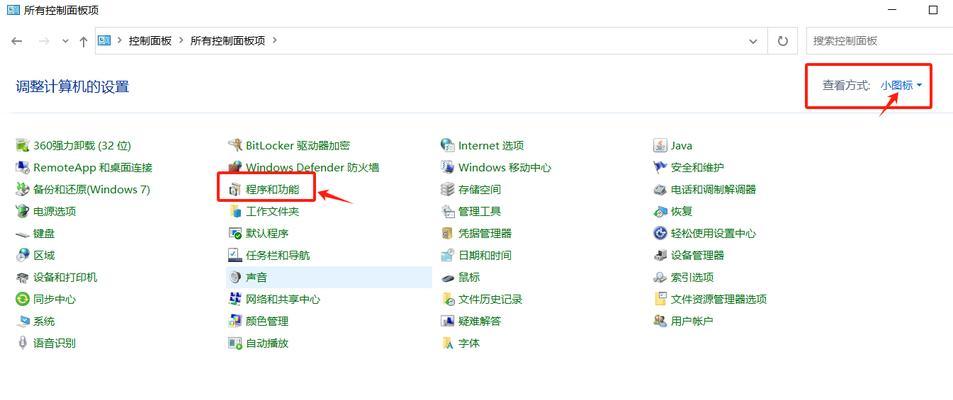
Task: Open the 文件历史记录 link
Action: pos(490,299)
